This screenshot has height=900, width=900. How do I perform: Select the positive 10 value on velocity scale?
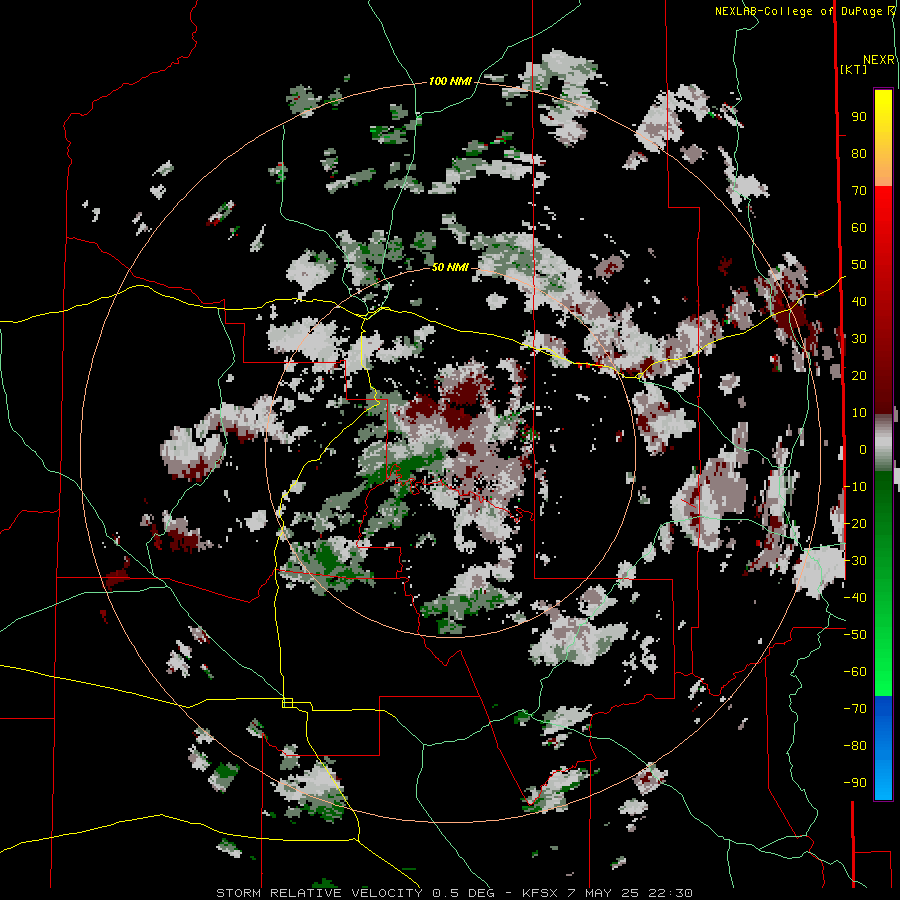[x=859, y=413]
